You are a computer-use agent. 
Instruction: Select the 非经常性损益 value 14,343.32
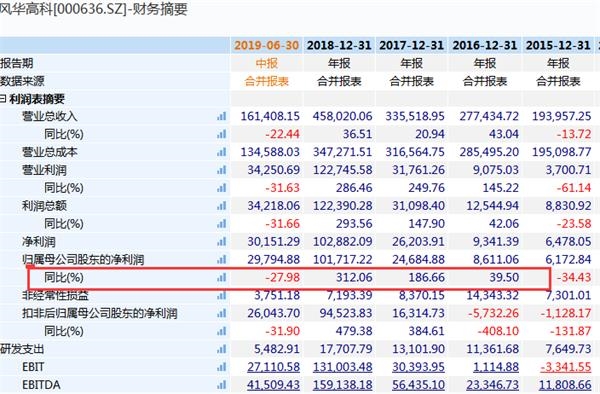click(x=492, y=296)
